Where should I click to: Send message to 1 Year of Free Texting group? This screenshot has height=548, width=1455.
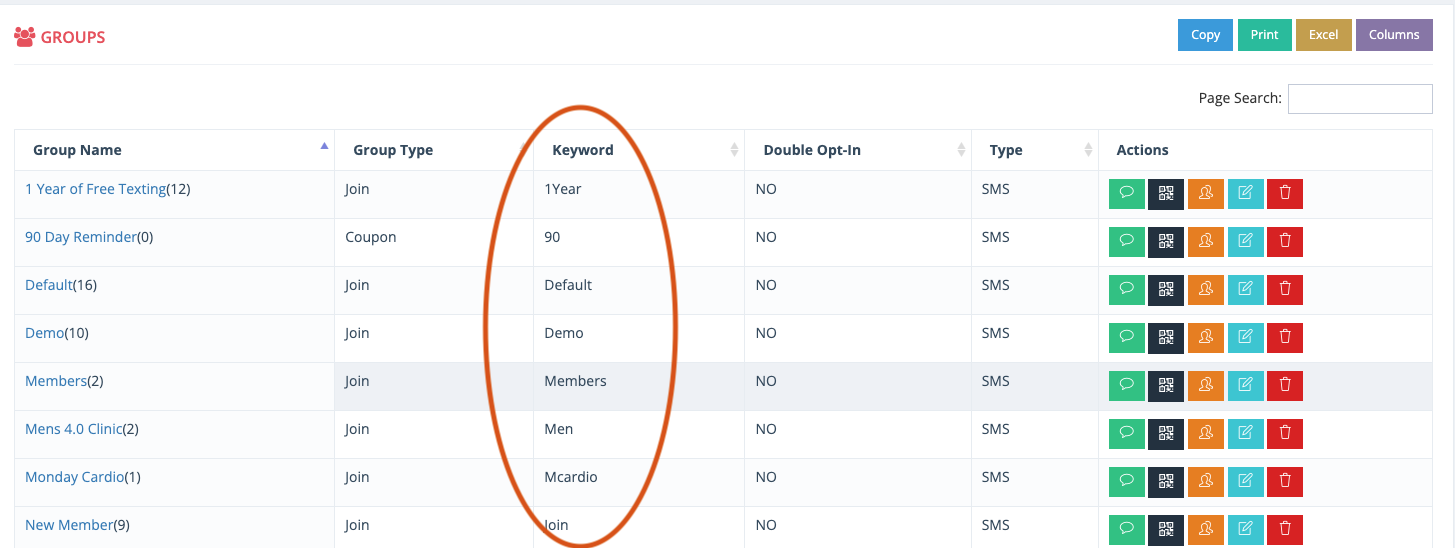(1127, 194)
